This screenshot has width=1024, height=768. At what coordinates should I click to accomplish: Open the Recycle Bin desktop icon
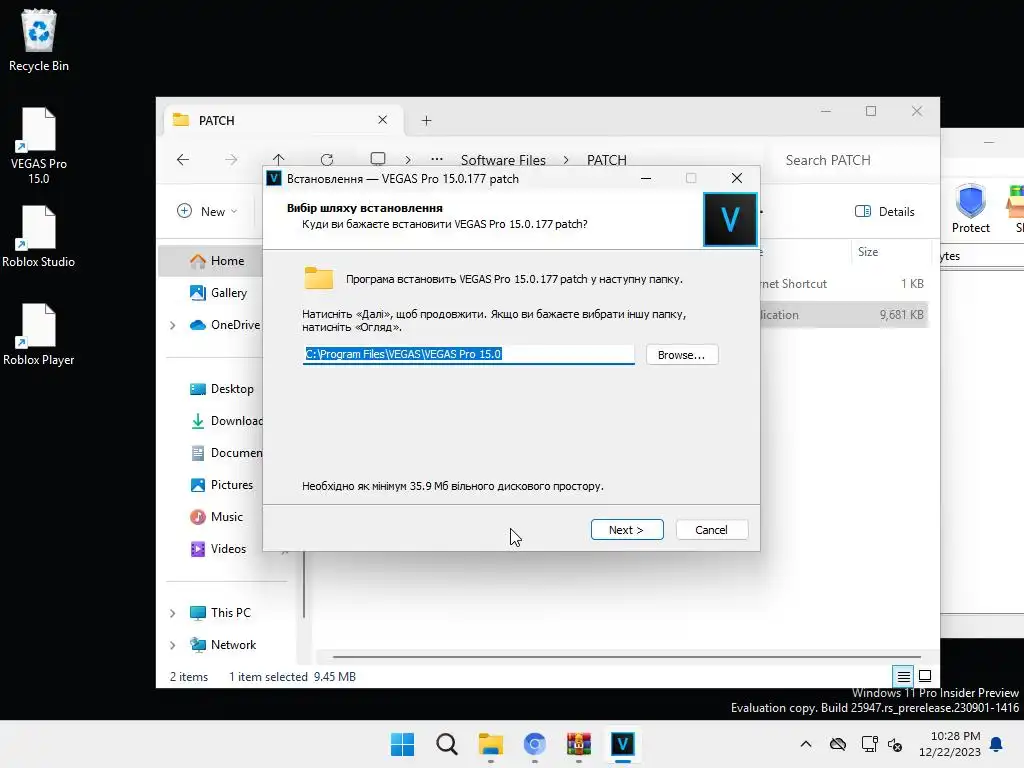39,40
